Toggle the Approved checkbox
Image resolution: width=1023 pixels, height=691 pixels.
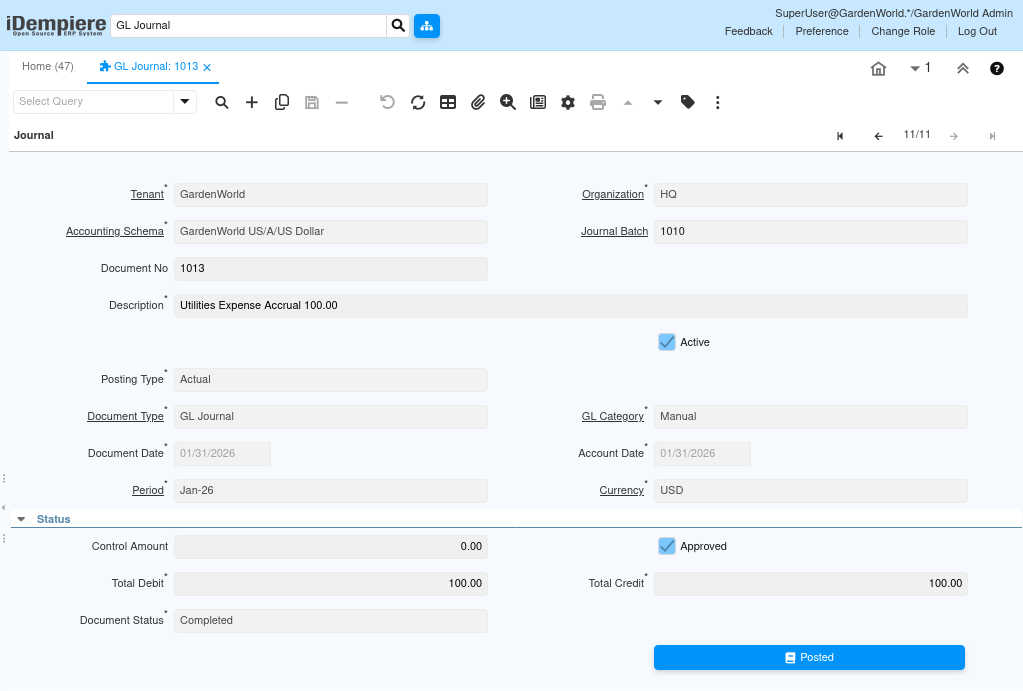(667, 546)
